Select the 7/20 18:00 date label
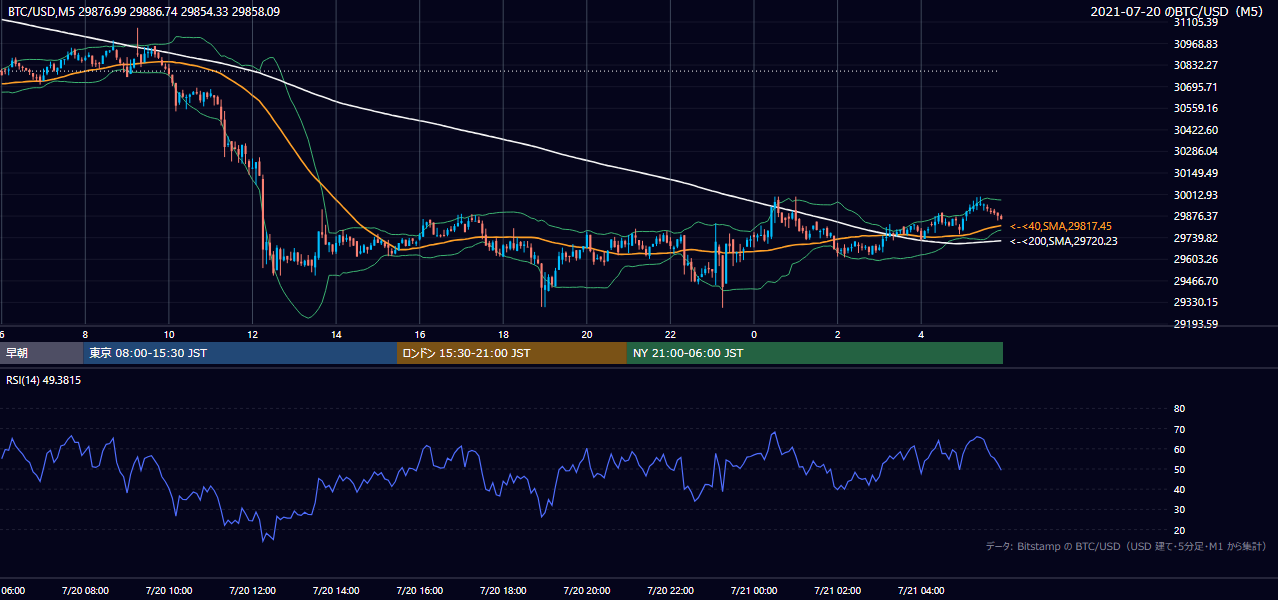 [x=503, y=591]
